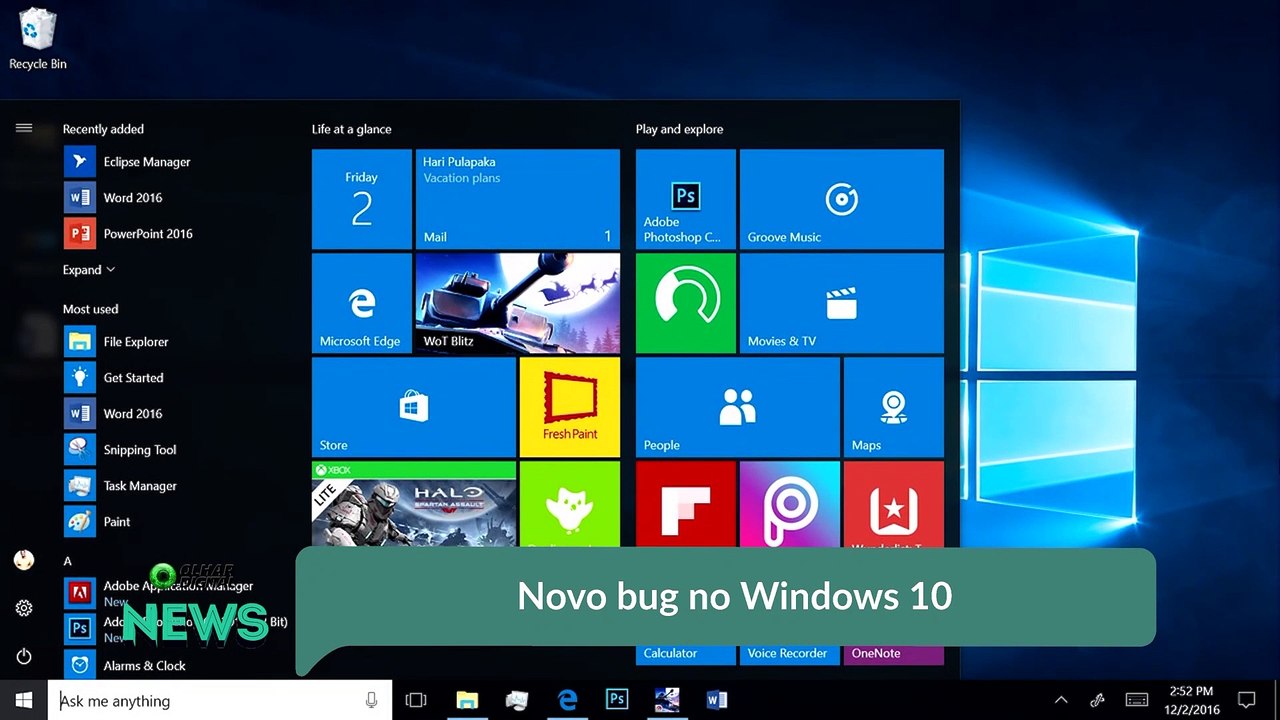
Task: Click the hamburger menu in Start
Action: pyautogui.click(x=24, y=128)
